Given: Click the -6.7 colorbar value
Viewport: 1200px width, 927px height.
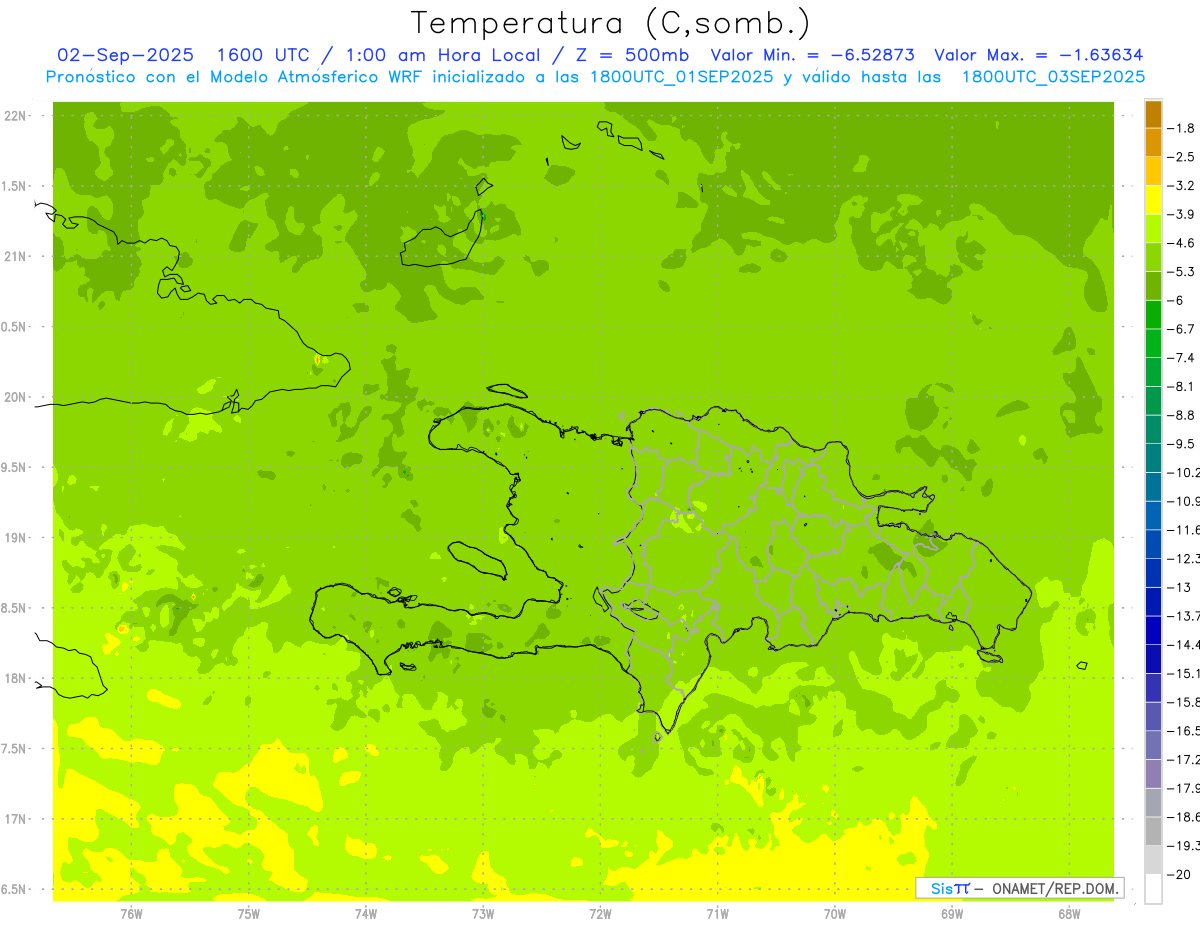Looking at the screenshot, I should [x=1182, y=329].
